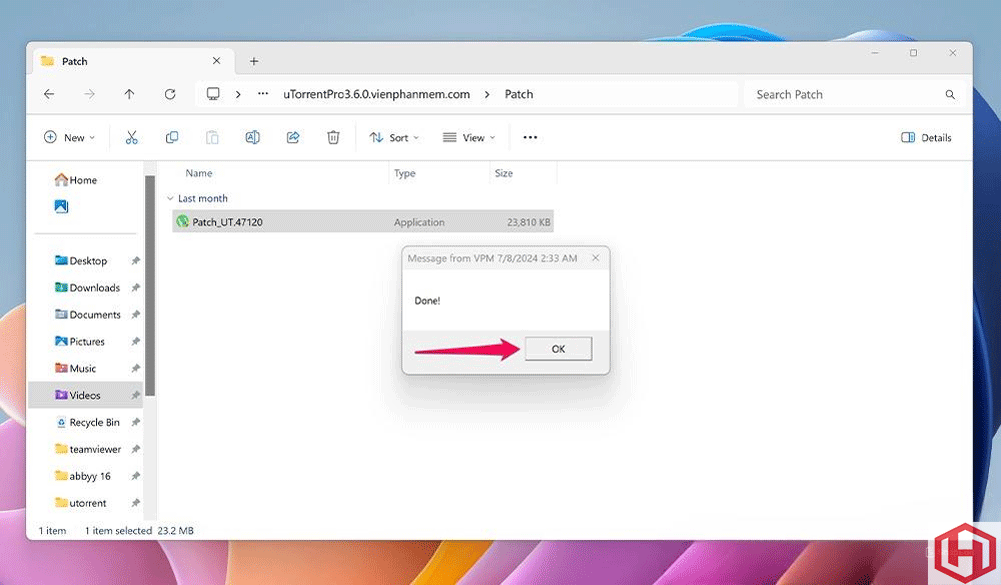Open Recycle Bin in the sidebar

pyautogui.click(x=87, y=422)
